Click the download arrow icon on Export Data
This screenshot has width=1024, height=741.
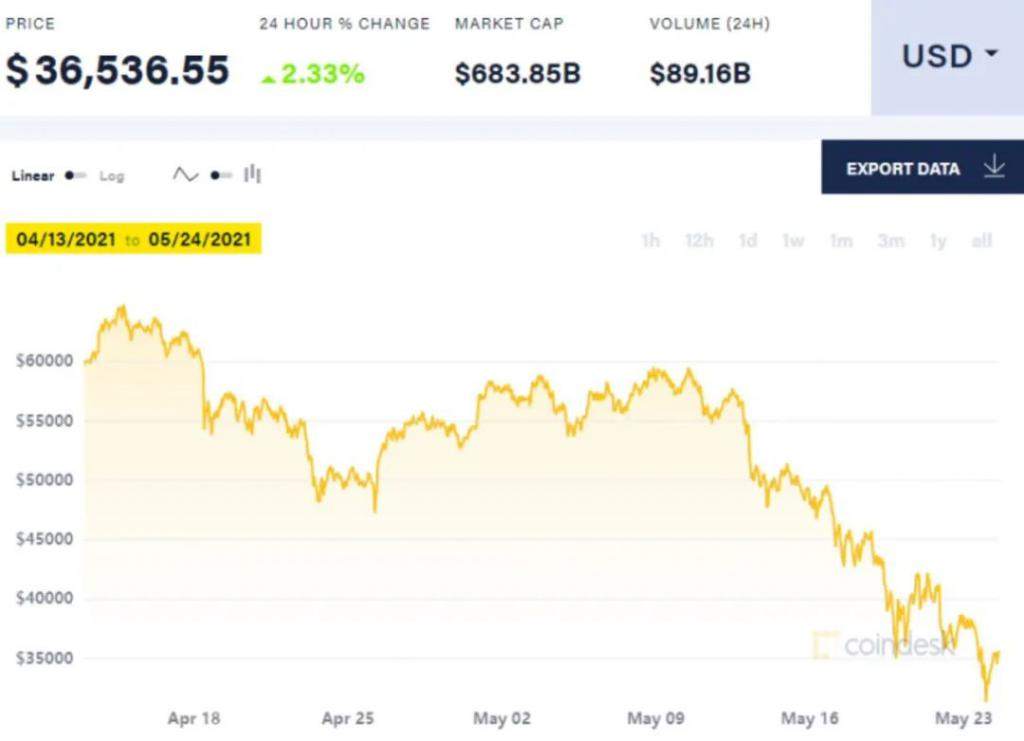click(x=994, y=167)
